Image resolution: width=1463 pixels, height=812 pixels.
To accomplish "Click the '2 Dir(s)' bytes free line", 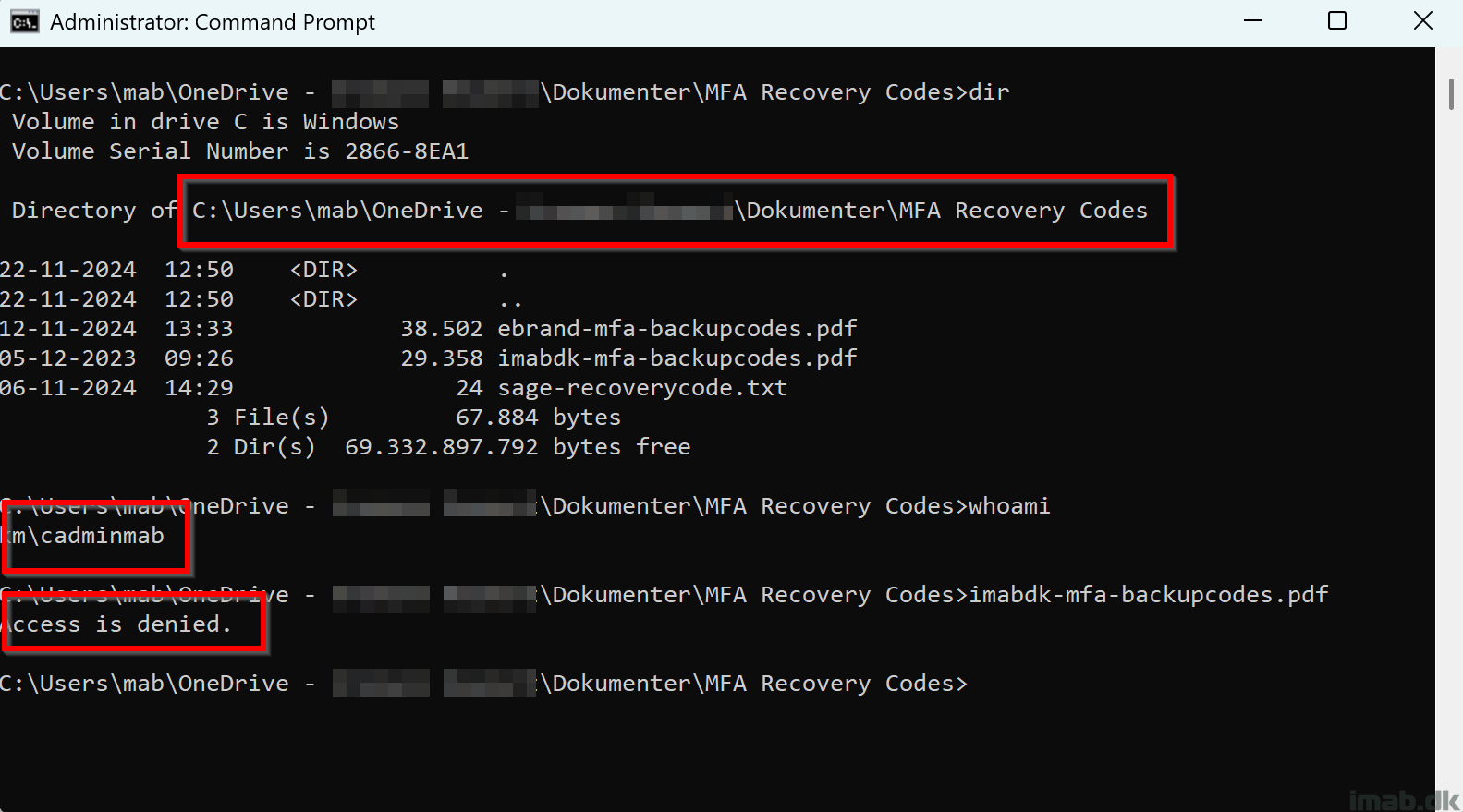I will tap(448, 447).
